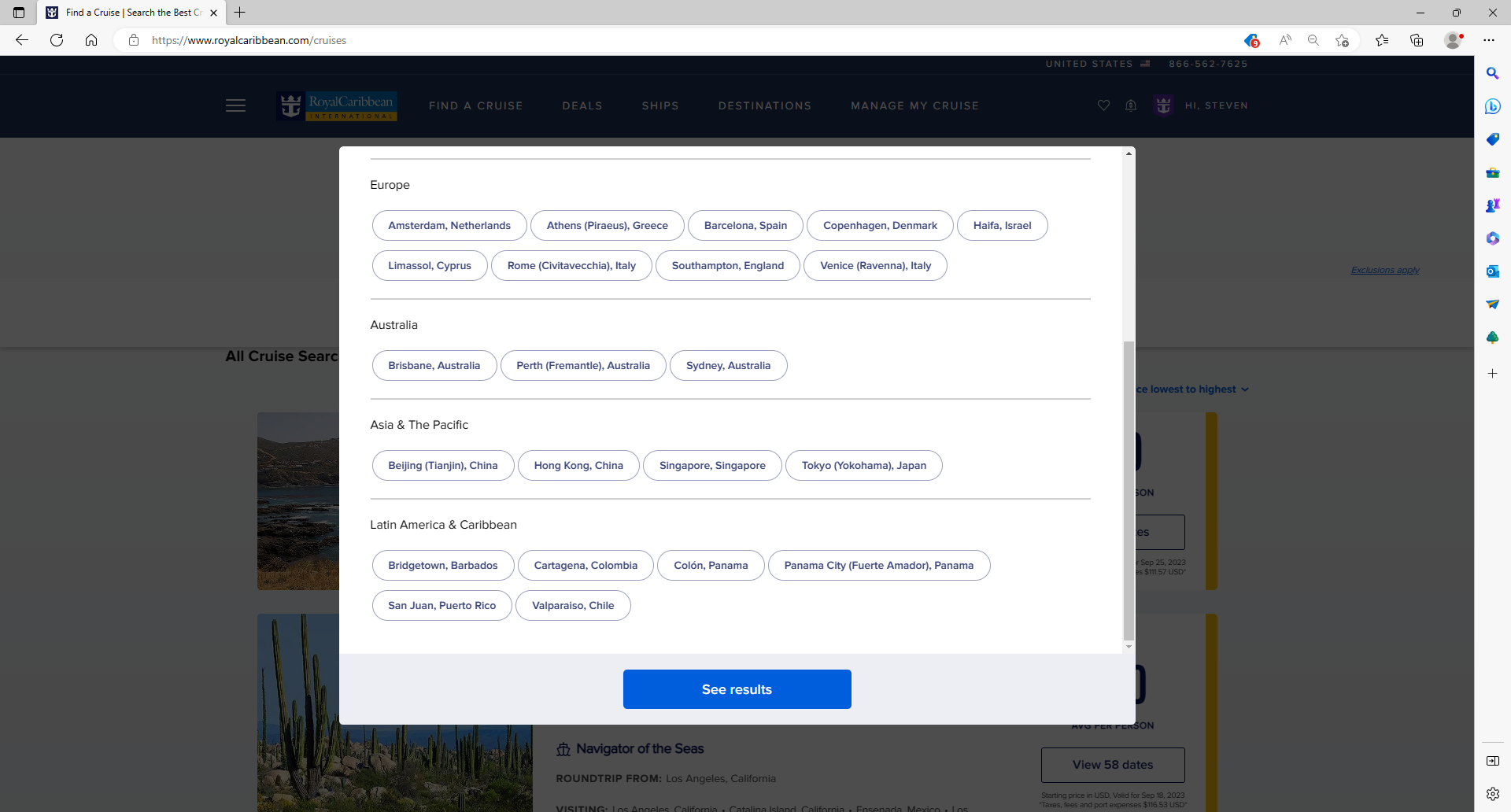Viewport: 1511px width, 812px height.
Task: Open the sidebar Shopping tag icon
Action: (1492, 139)
